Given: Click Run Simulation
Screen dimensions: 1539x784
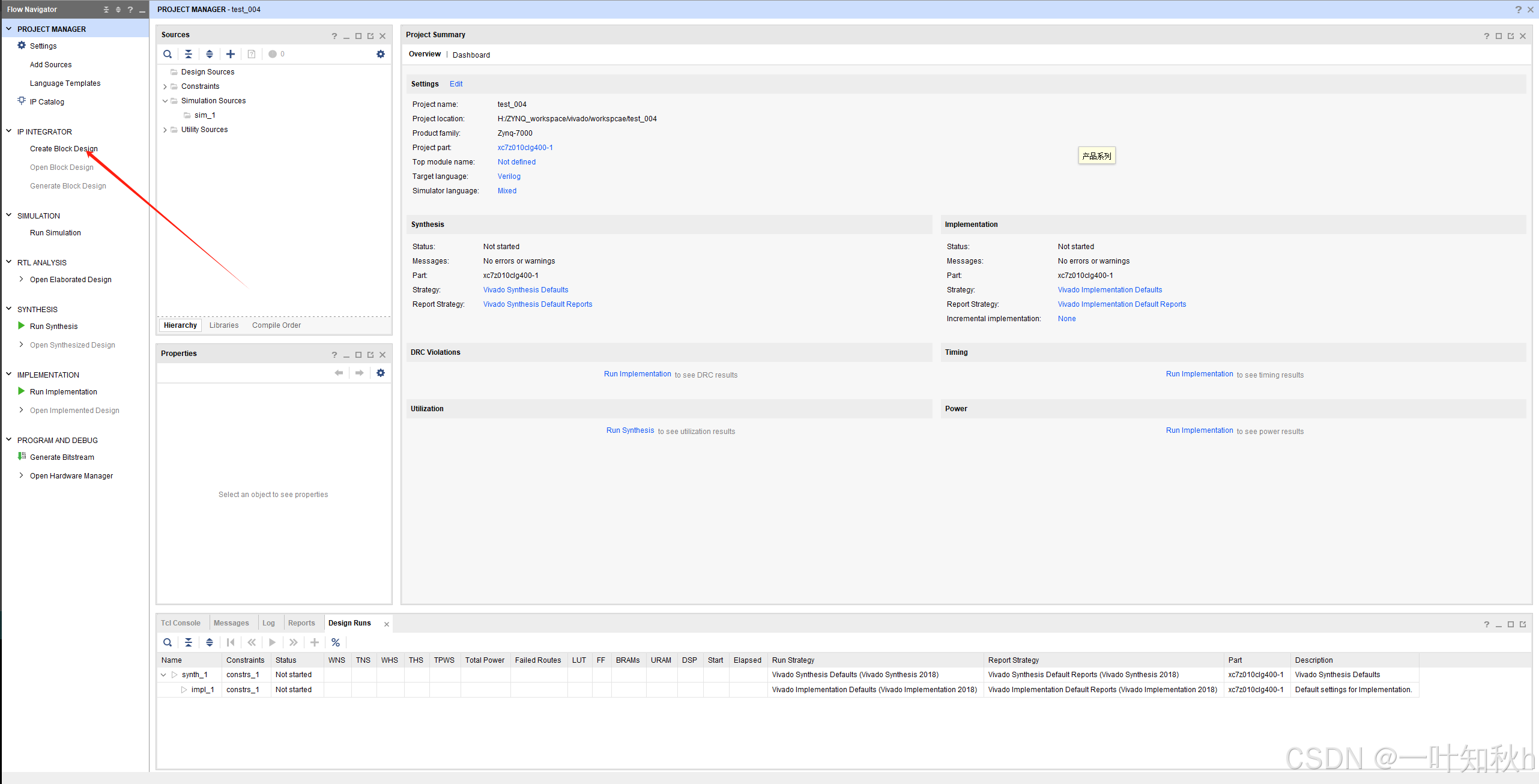Looking at the screenshot, I should 55,232.
